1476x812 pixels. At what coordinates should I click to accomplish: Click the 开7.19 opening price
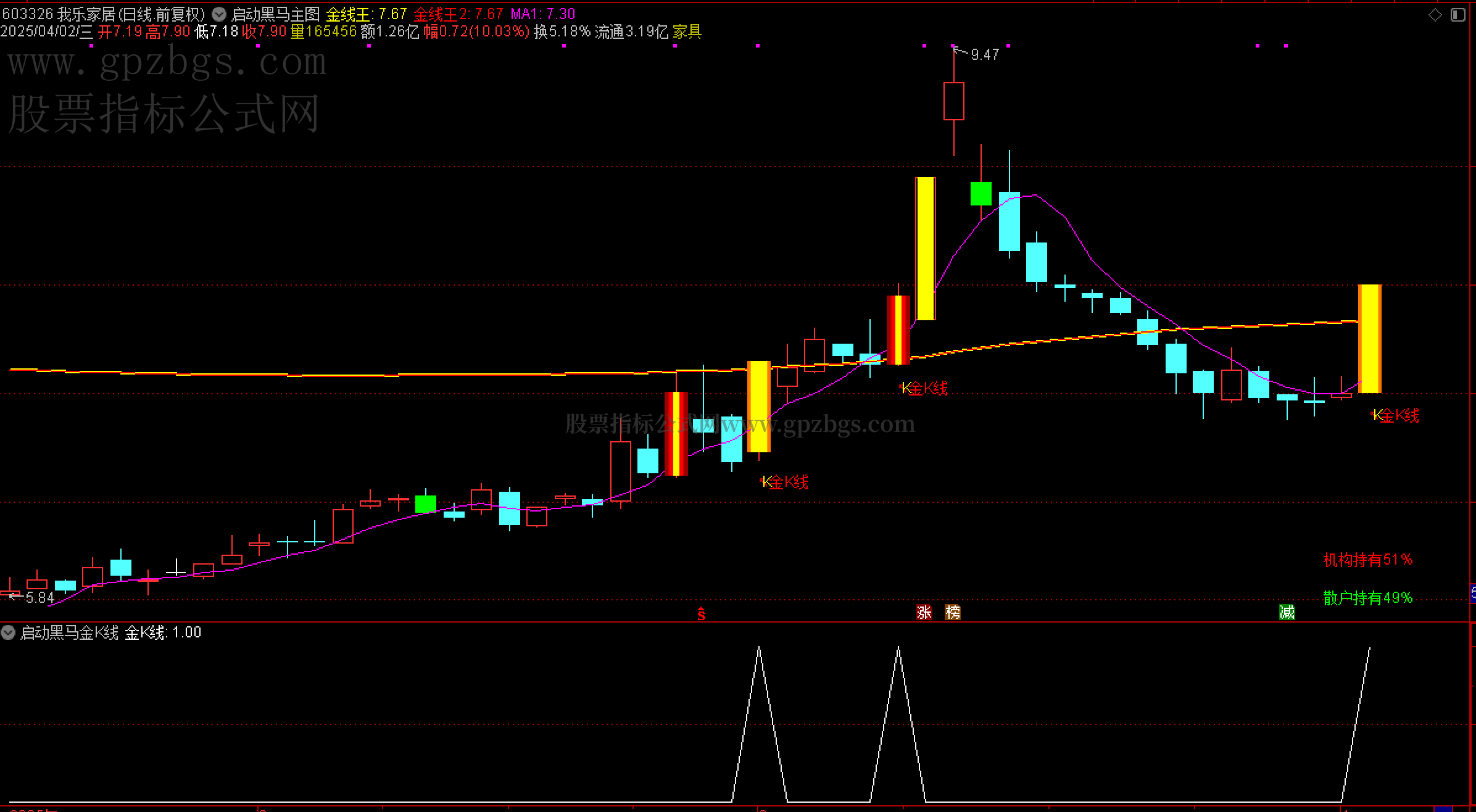point(120,31)
